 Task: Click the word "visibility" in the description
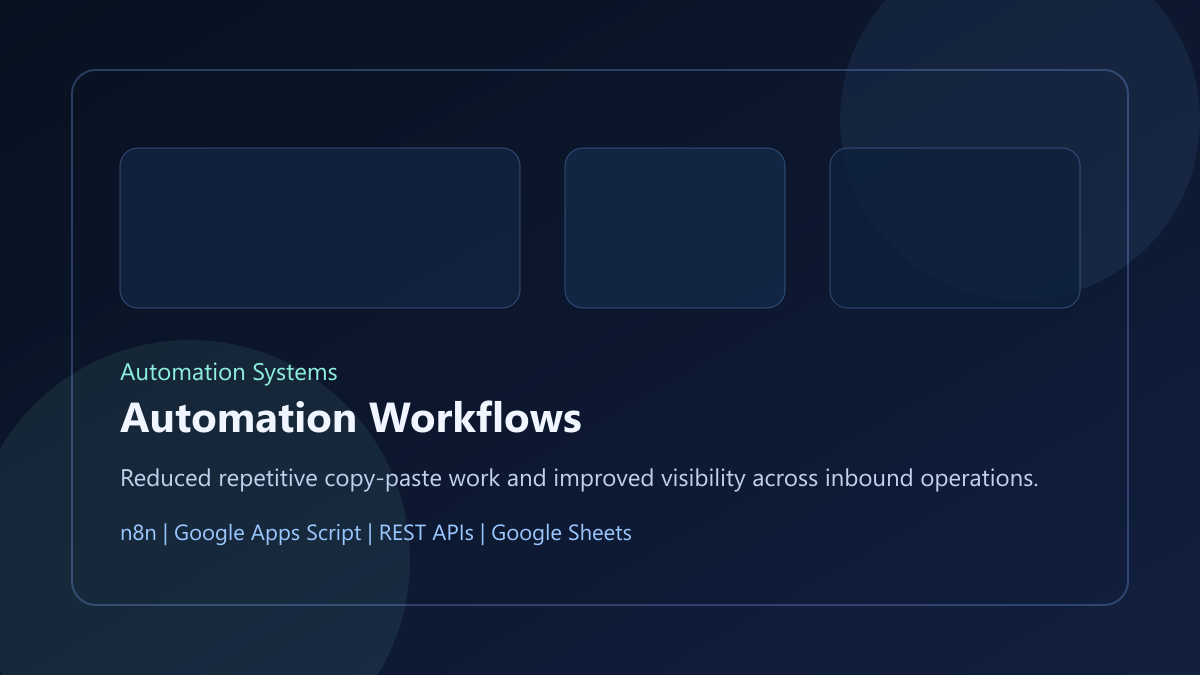tap(702, 479)
